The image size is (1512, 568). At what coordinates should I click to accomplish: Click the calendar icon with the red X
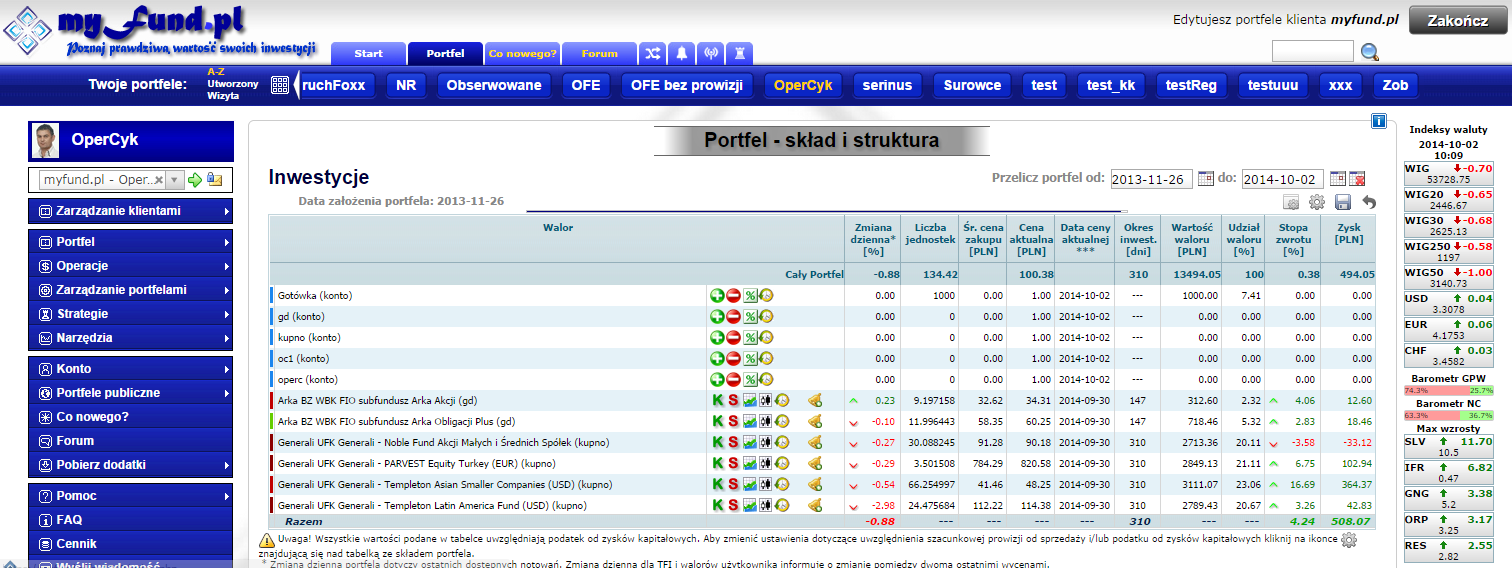click(x=1357, y=179)
